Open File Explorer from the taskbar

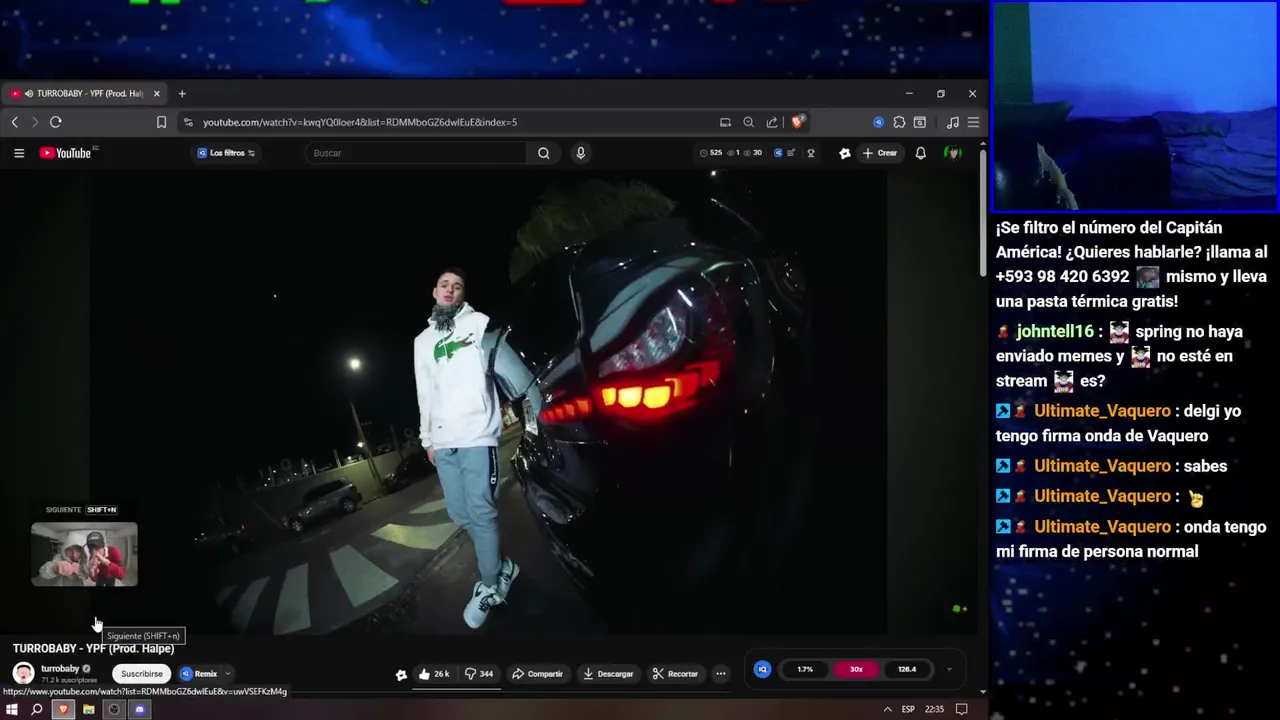(88, 709)
